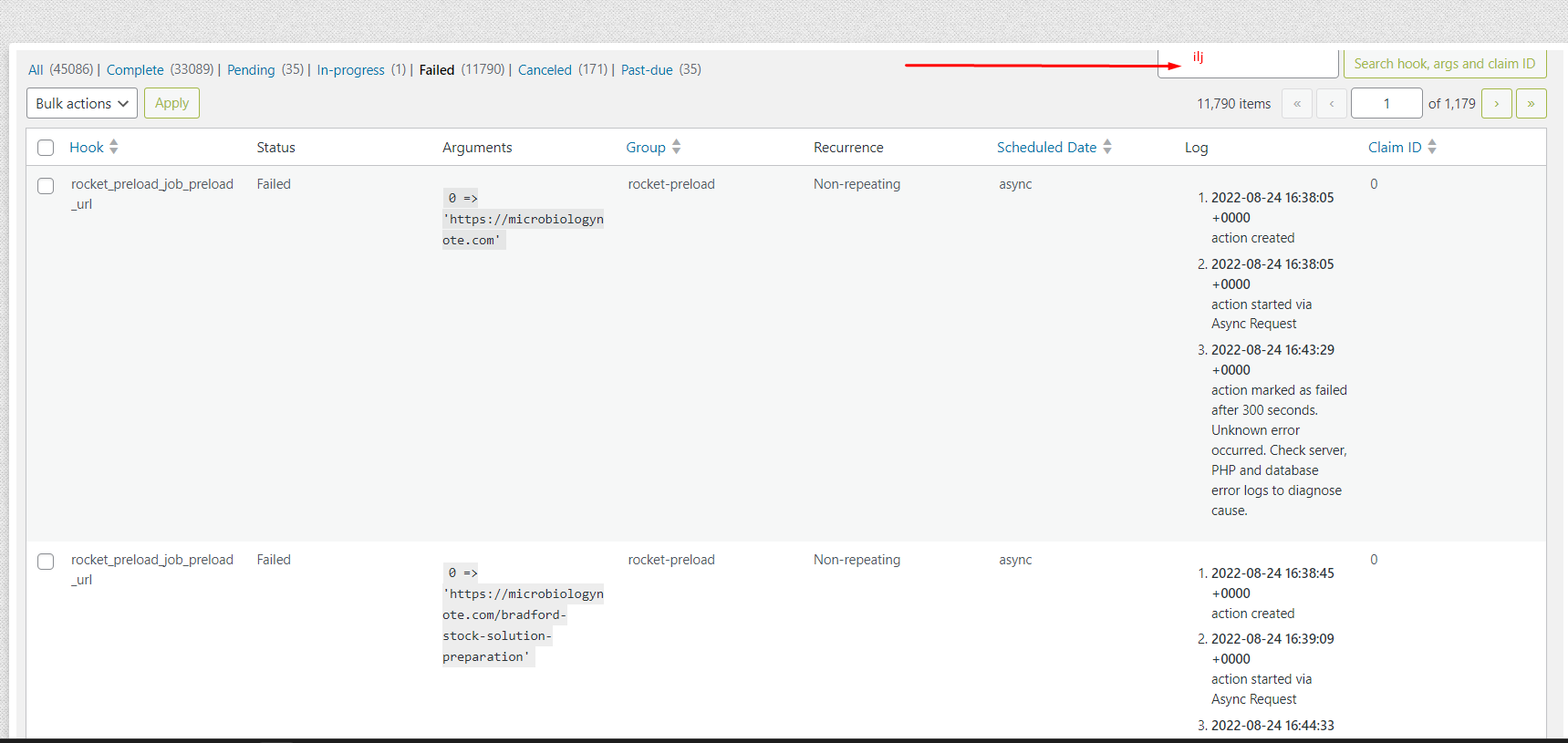Sort table by Scheduled Date header link

click(1046, 147)
